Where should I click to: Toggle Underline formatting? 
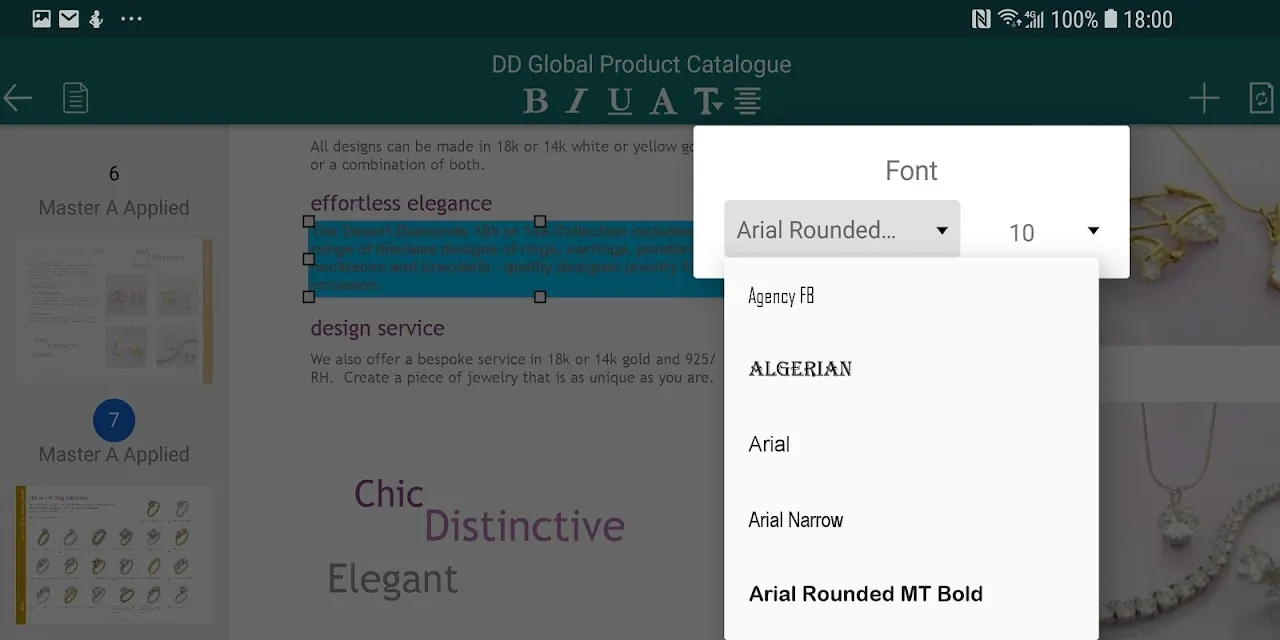pyautogui.click(x=620, y=101)
